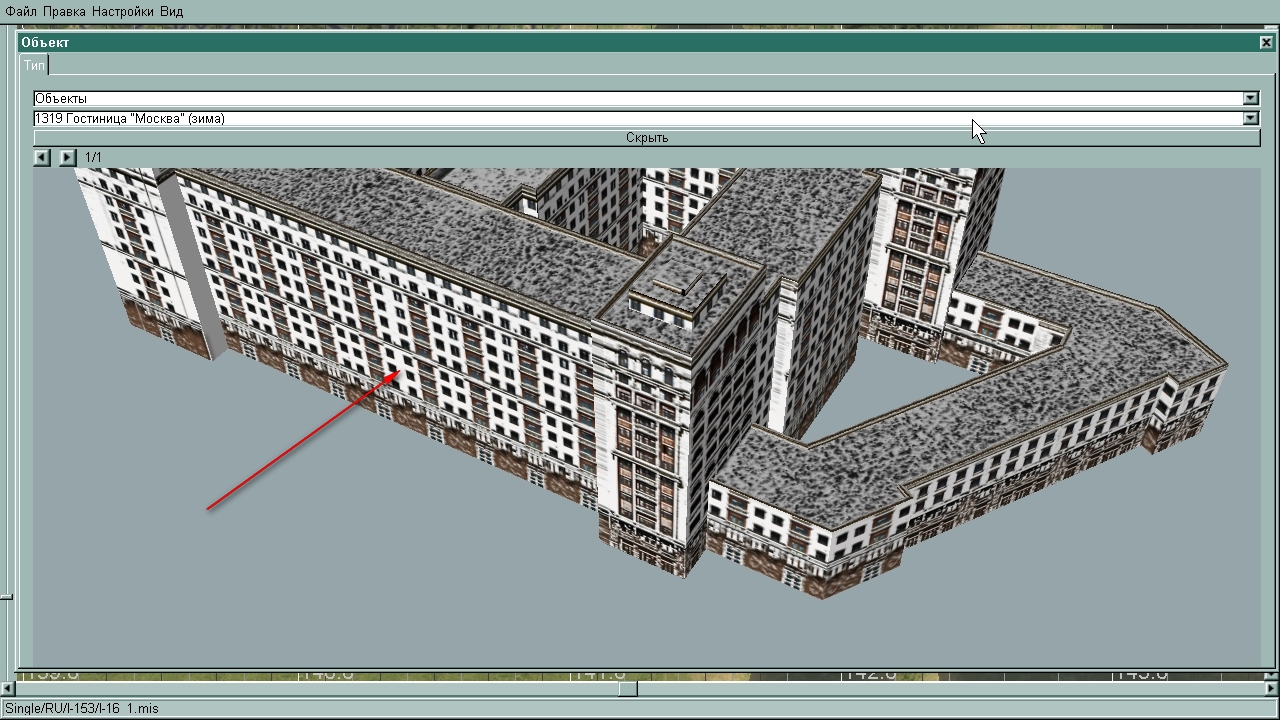Click the Объект window title bar

[638, 43]
